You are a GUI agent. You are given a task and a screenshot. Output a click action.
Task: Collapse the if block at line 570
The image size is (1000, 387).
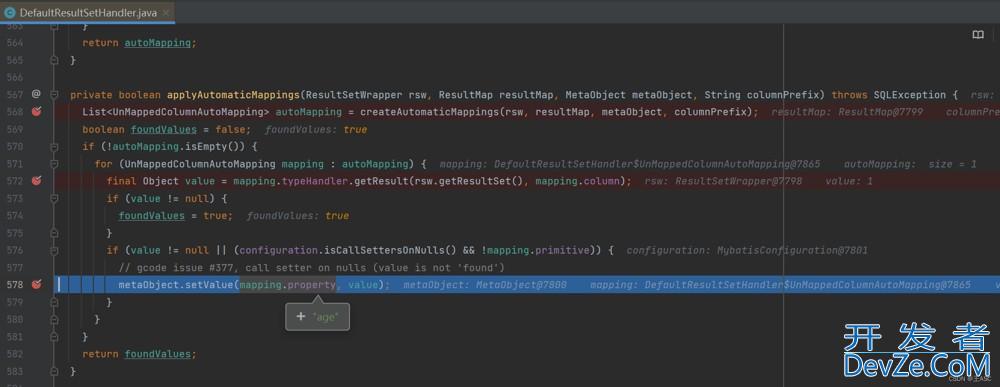[x=55, y=147]
